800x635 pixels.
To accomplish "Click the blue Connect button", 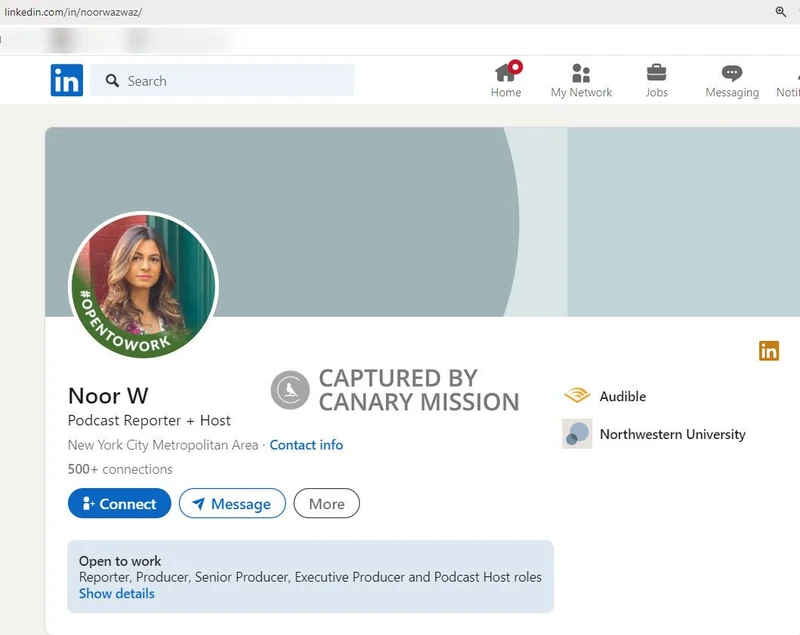I will pos(119,503).
